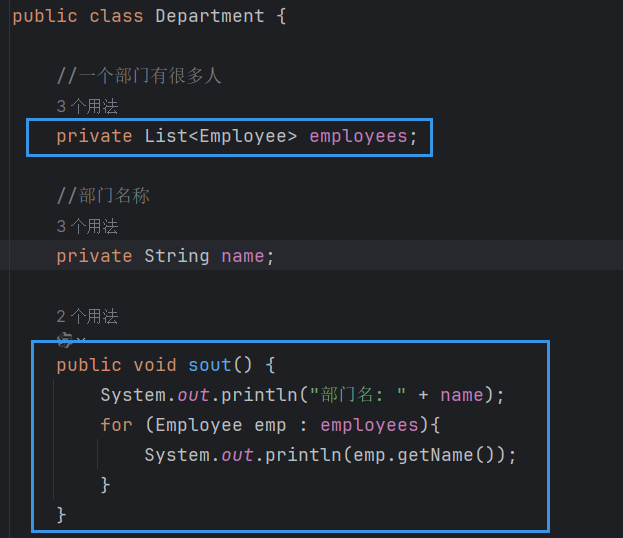623x538 pixels.
Task: Click the 'for' keyword
Action: (116, 425)
